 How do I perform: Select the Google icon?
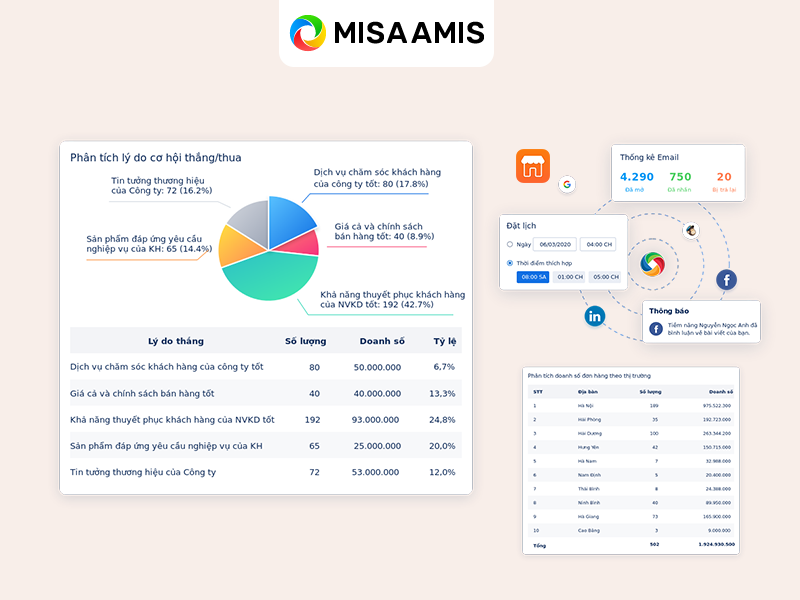pos(567,185)
